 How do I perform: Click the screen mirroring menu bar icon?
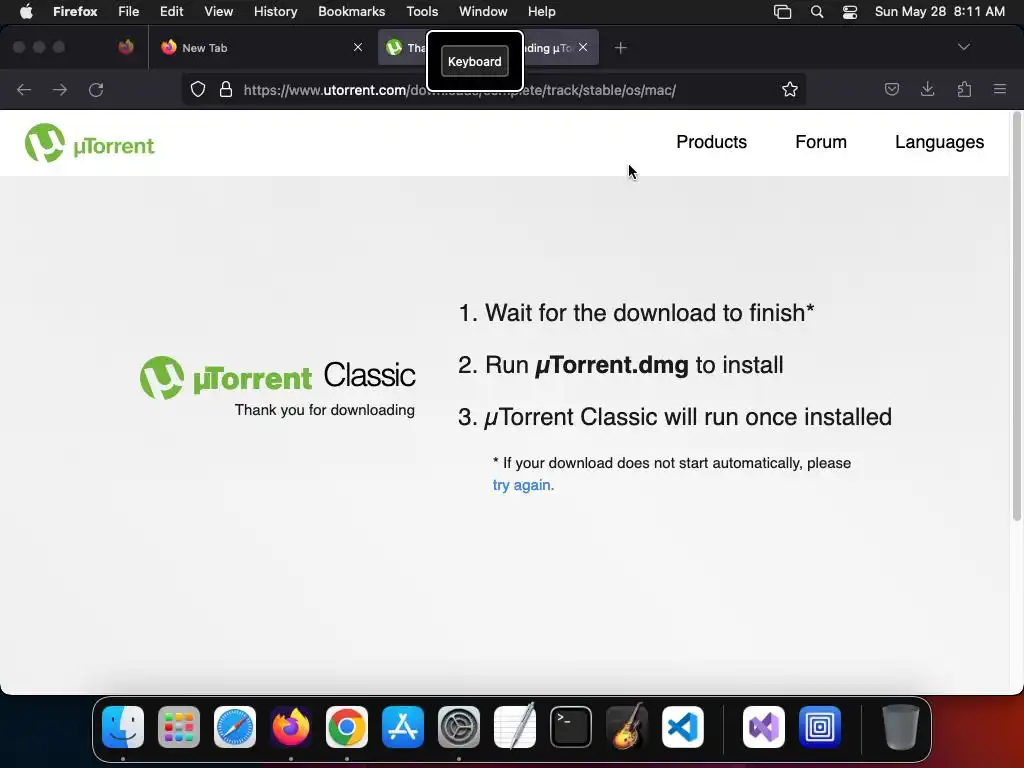[x=782, y=12]
